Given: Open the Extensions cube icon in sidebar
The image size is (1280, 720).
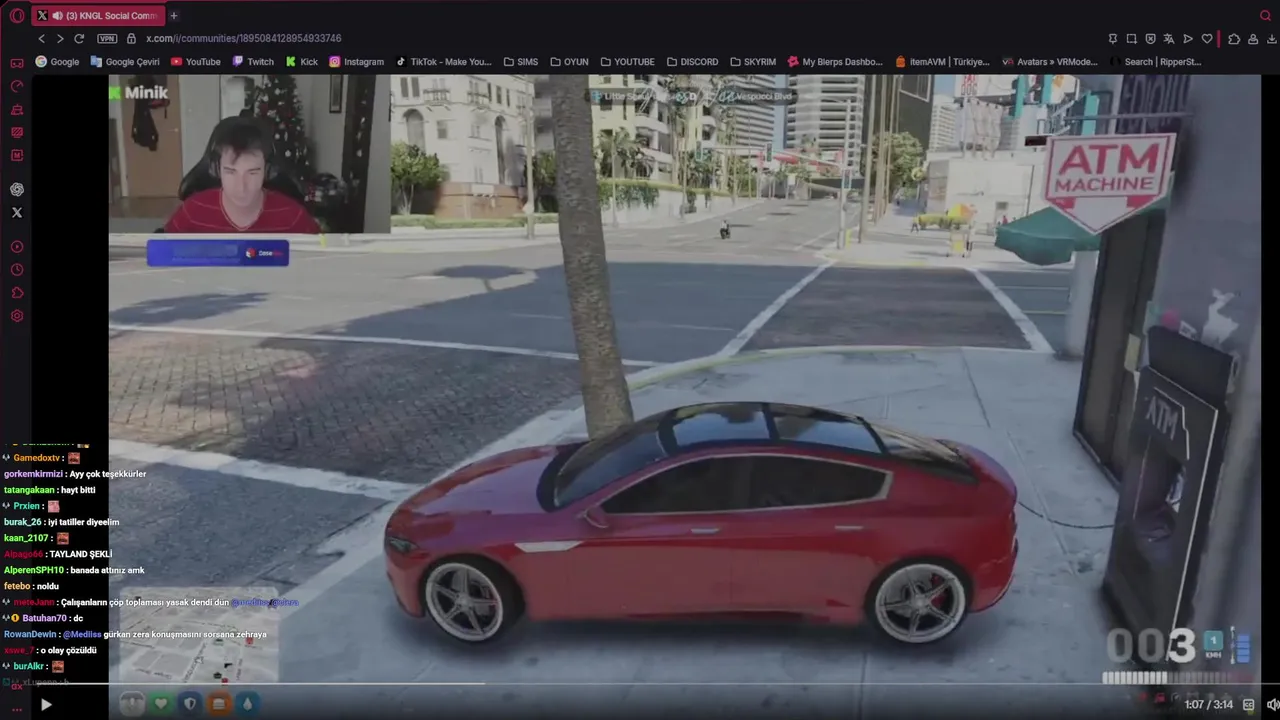Looking at the screenshot, I should pos(17,293).
